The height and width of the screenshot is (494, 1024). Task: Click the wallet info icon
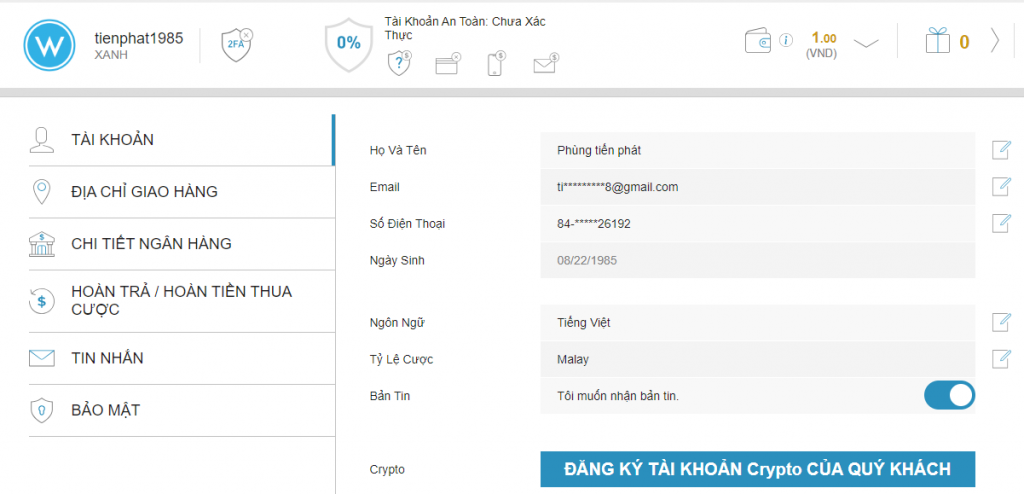pos(786,41)
